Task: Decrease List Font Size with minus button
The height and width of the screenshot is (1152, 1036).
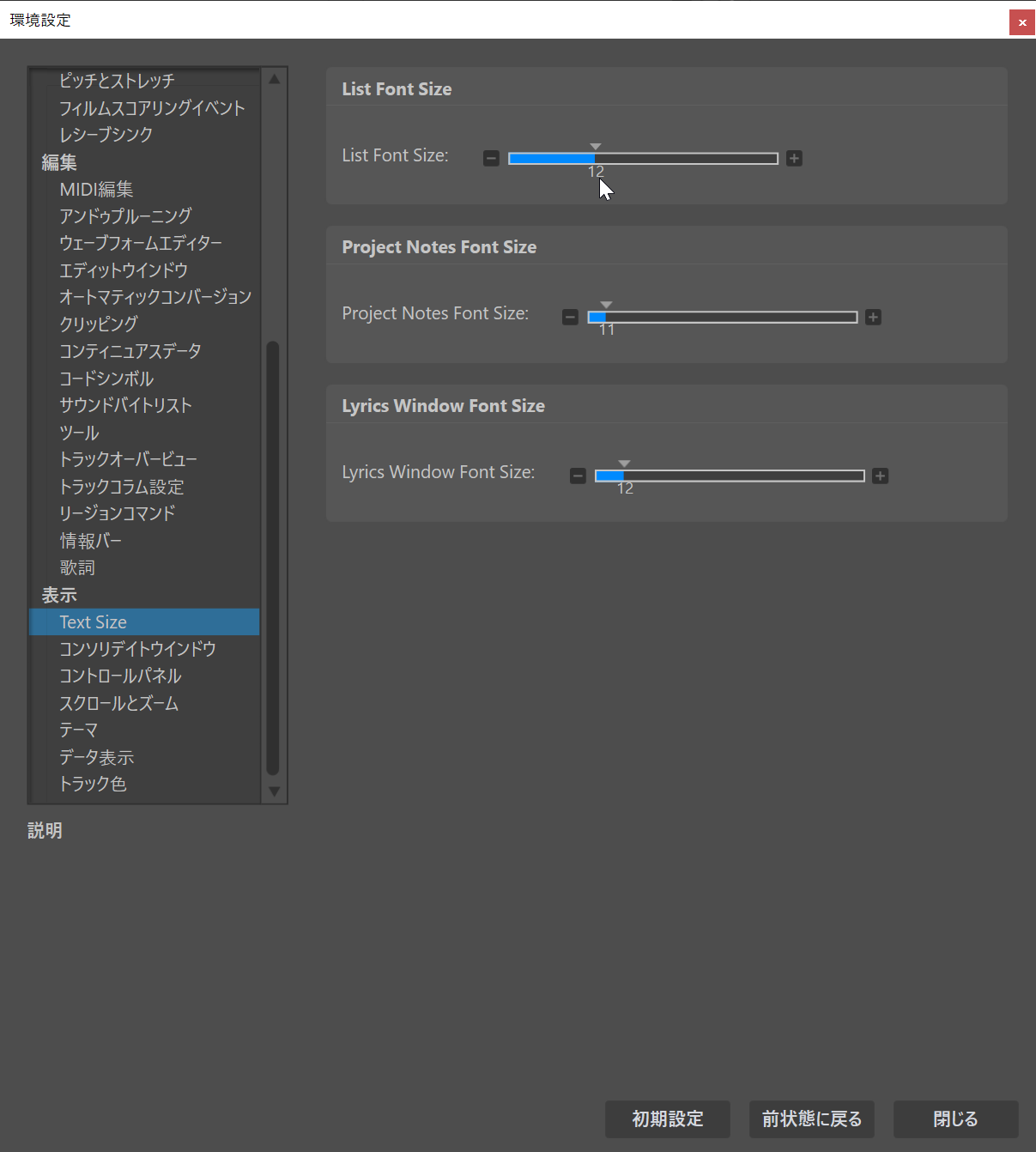Action: pyautogui.click(x=491, y=158)
